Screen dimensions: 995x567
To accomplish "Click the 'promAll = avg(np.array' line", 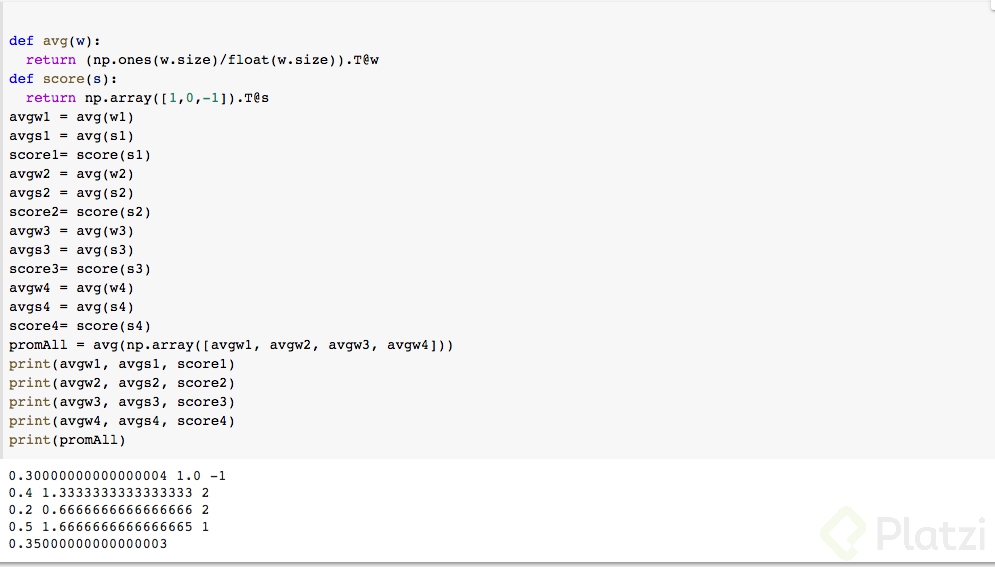I will point(231,345).
